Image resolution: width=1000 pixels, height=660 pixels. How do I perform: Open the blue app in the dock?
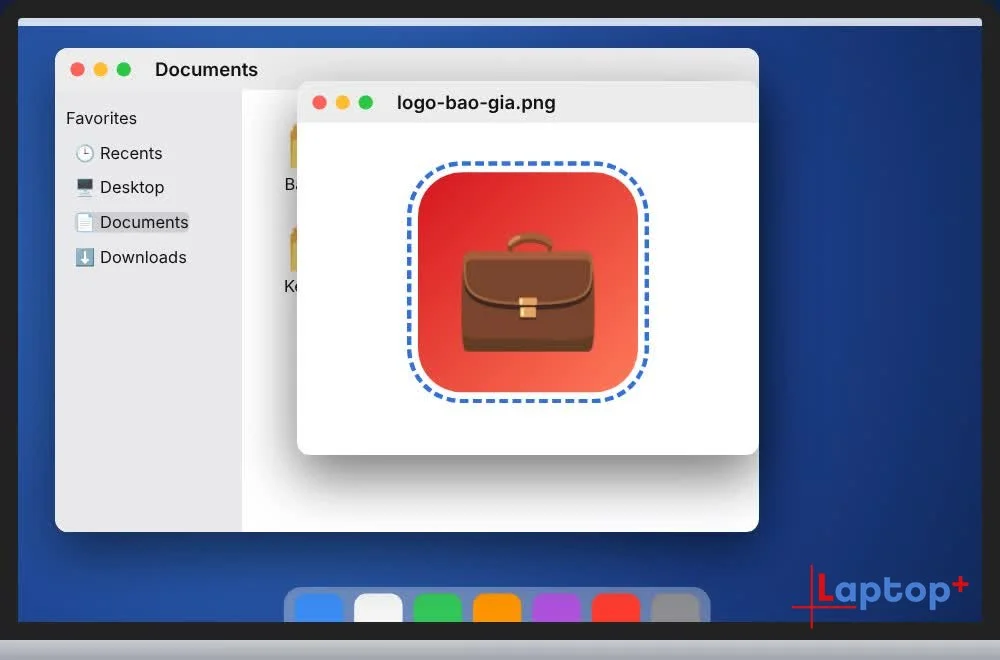tap(318, 608)
